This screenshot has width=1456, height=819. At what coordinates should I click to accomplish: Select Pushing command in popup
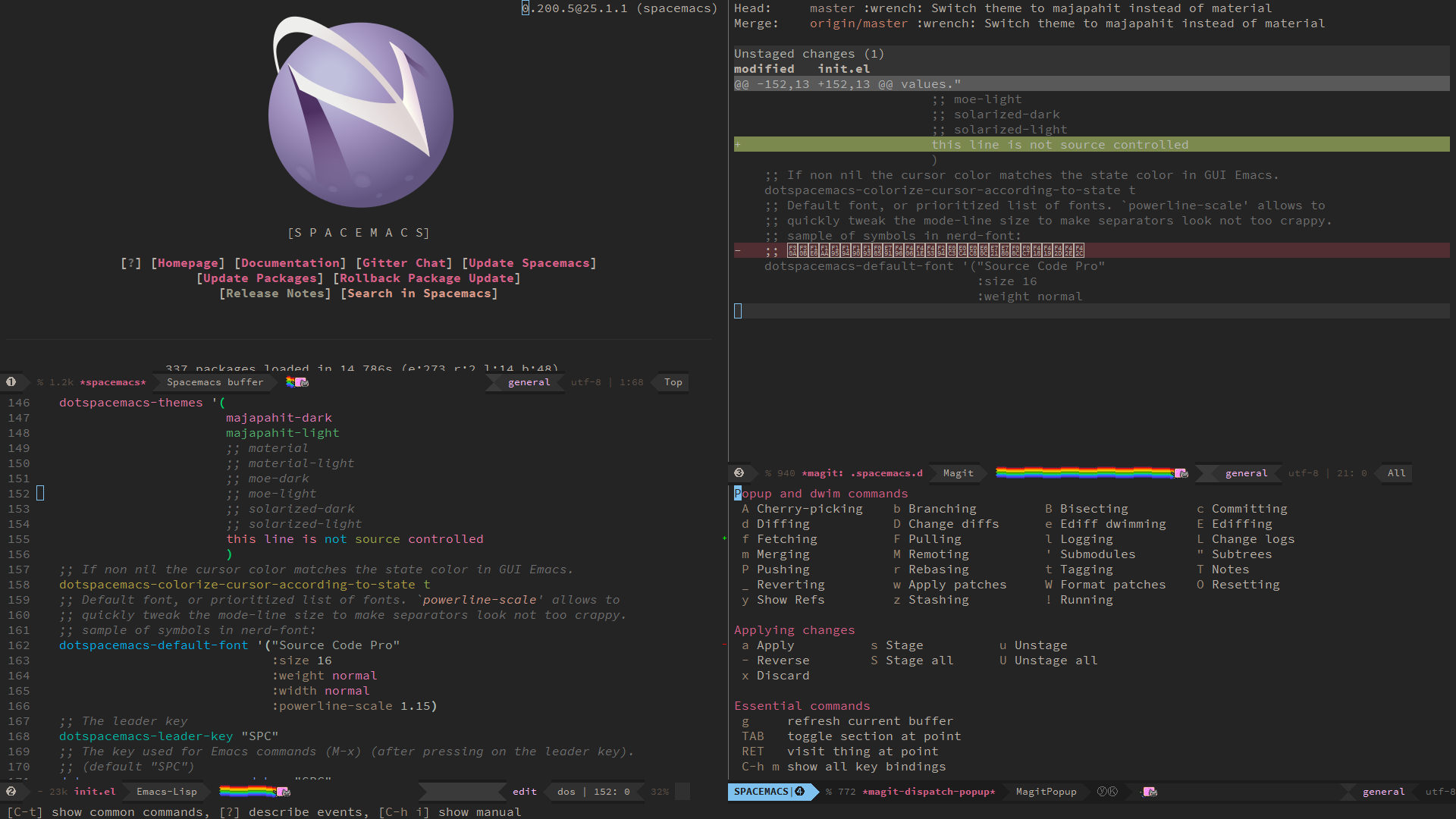pyautogui.click(x=776, y=570)
